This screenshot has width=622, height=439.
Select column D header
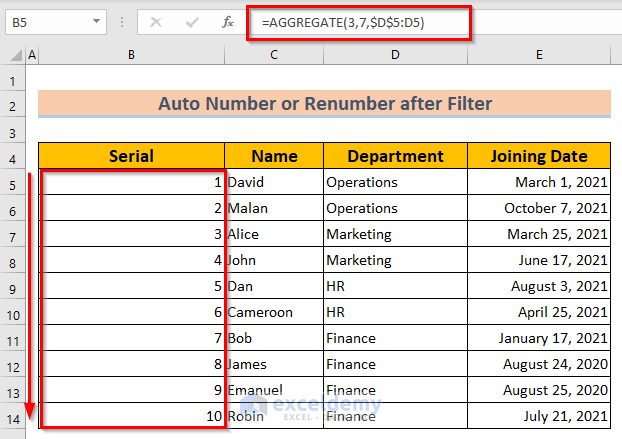pos(396,55)
